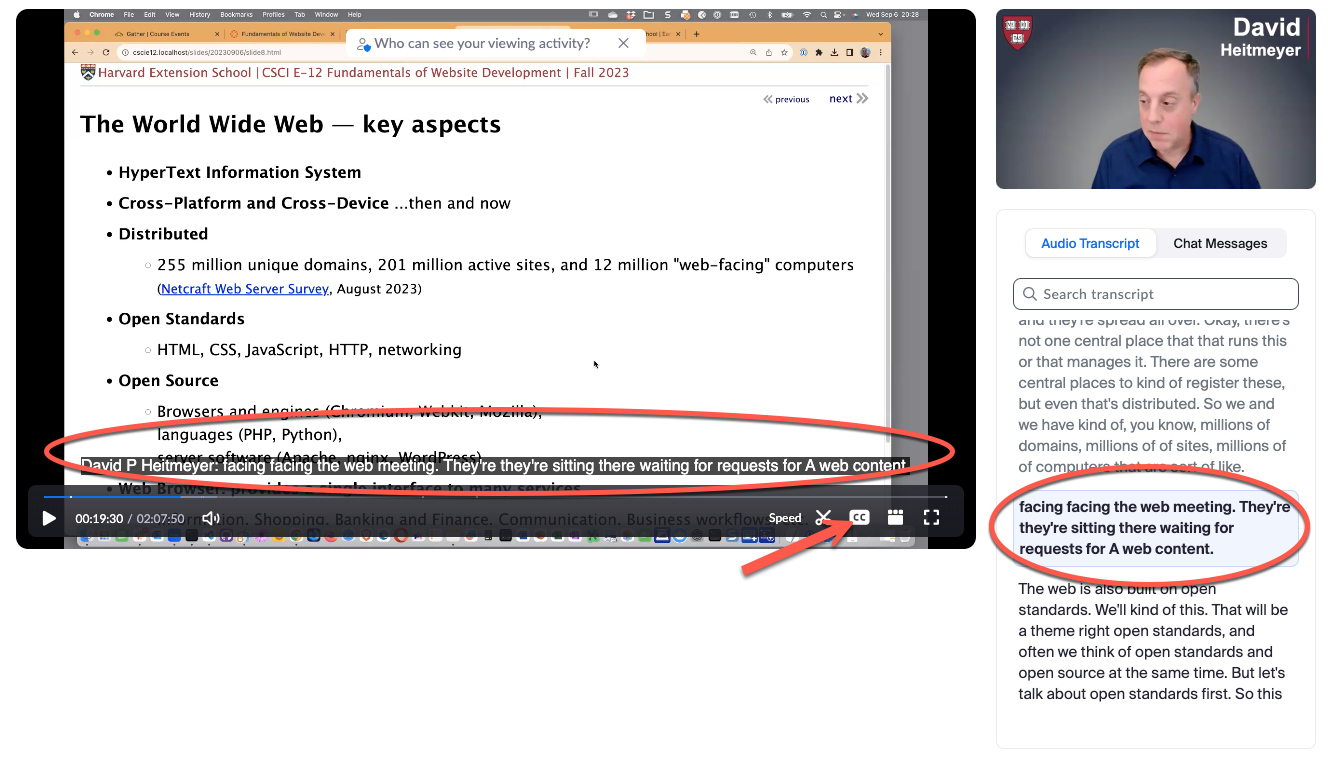Screen dimensions: 1328x758
Task: Play the video
Action: (48, 518)
